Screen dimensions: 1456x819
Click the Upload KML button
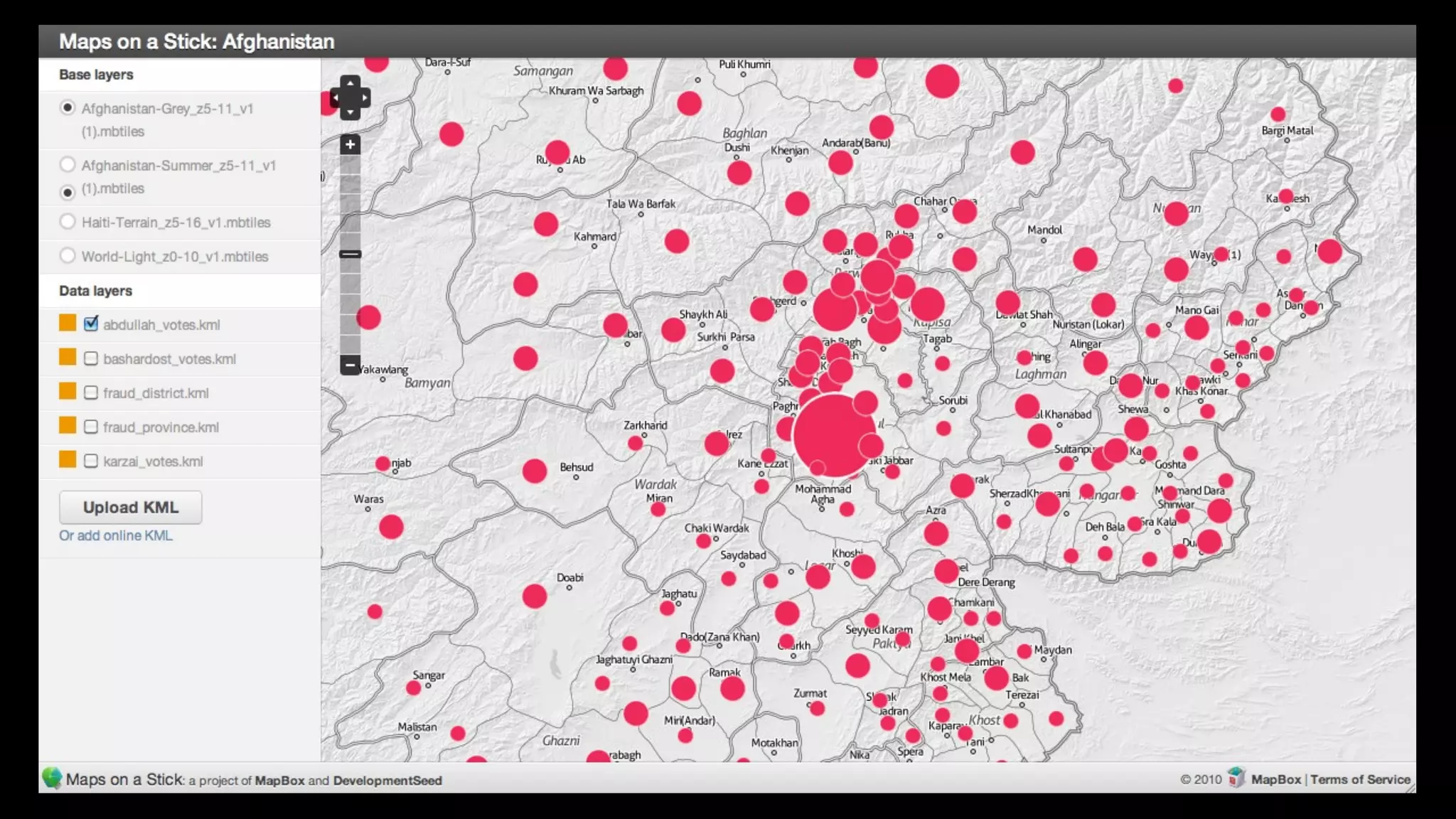[x=131, y=508]
